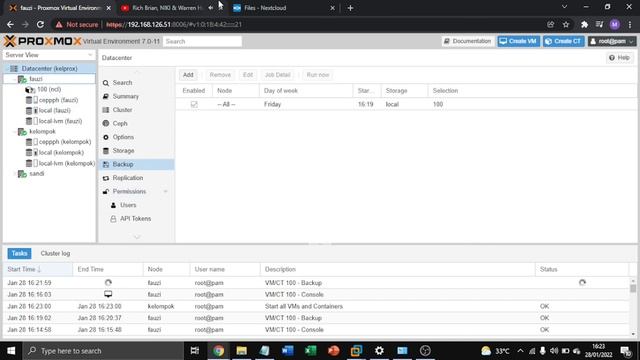Sort tasks by End Time column
Image resolution: width=640 pixels, height=360 pixels.
point(108,269)
